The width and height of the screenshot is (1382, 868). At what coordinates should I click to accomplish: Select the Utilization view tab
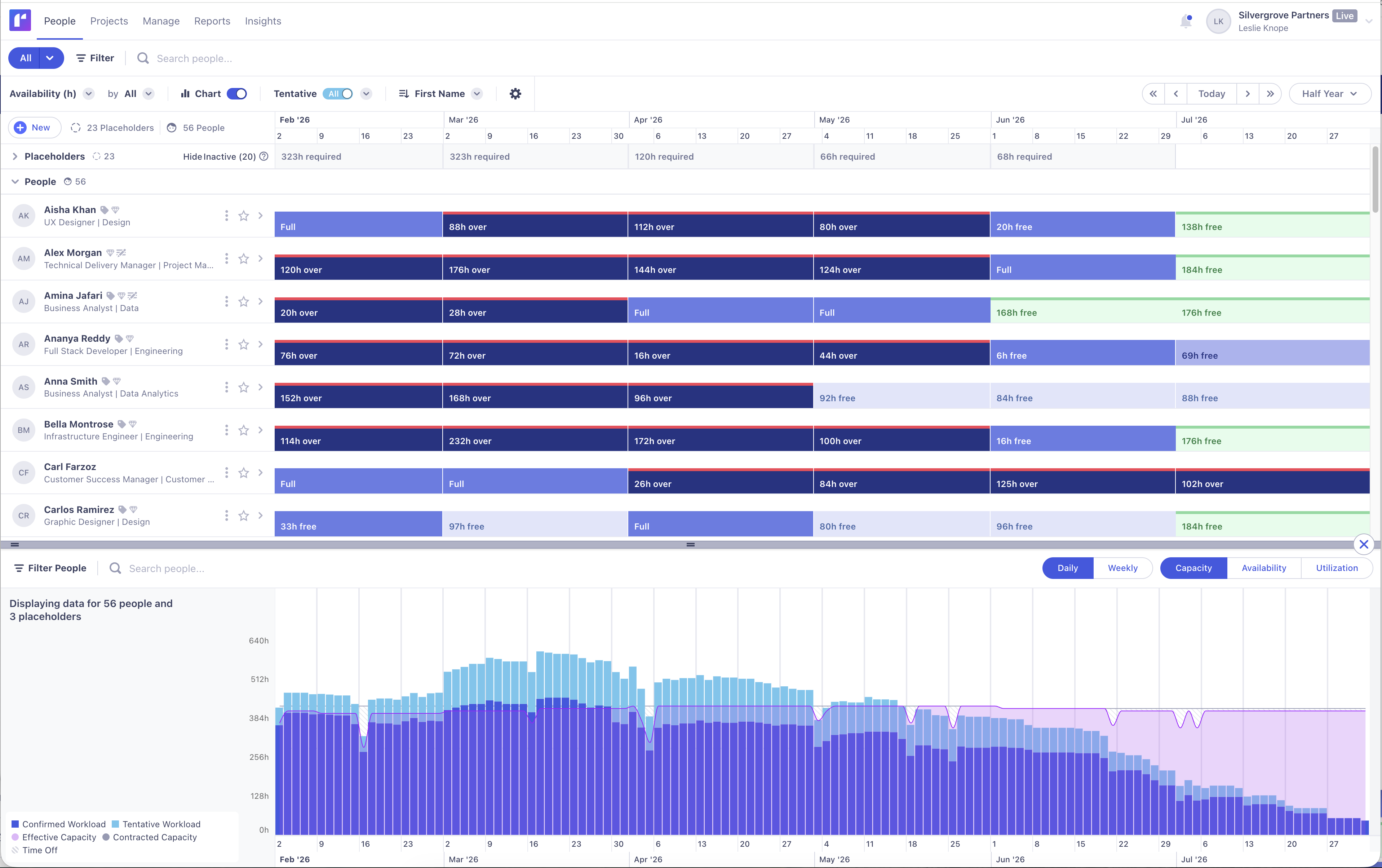1337,568
